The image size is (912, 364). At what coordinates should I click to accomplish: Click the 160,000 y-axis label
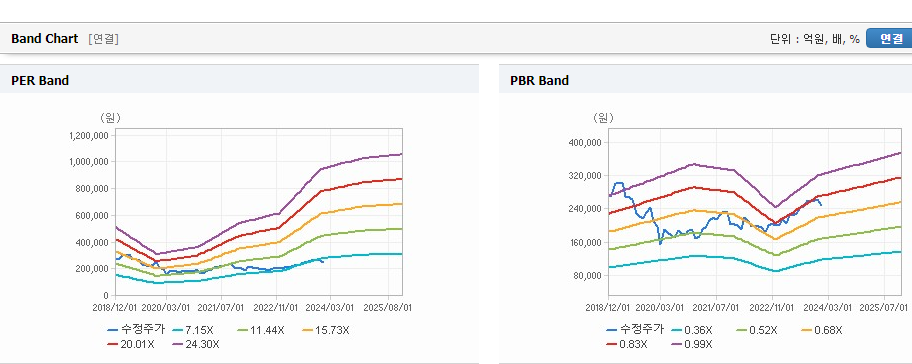(586, 242)
